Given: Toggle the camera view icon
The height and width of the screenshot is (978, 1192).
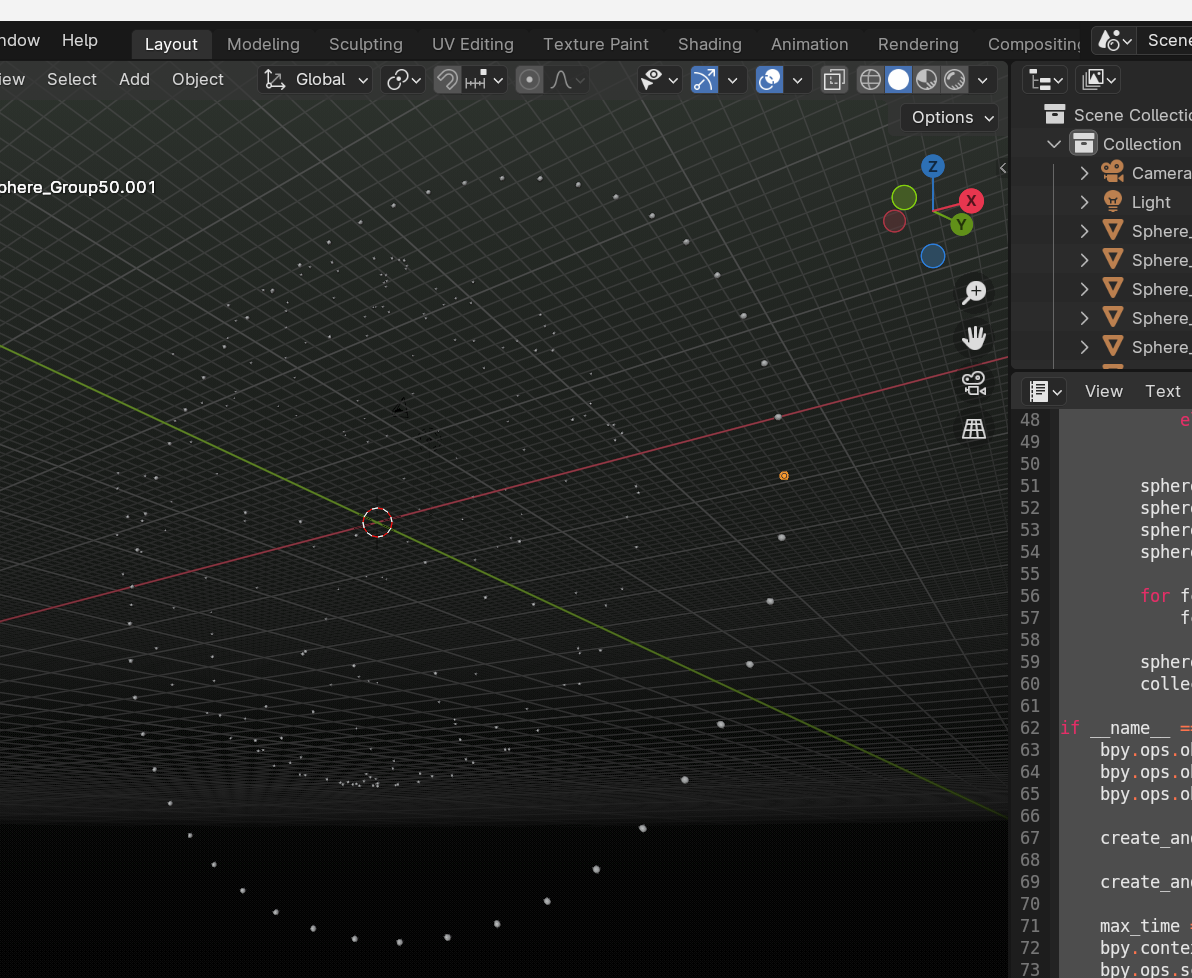Looking at the screenshot, I should coord(974,383).
